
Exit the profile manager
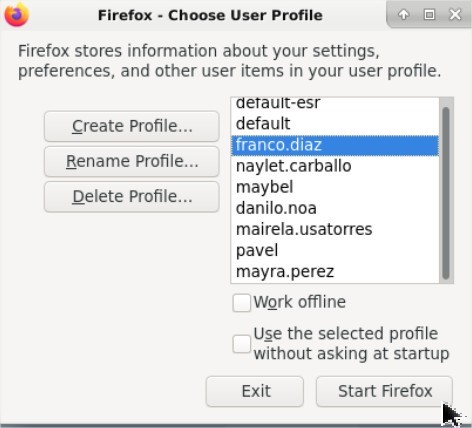[x=255, y=391]
